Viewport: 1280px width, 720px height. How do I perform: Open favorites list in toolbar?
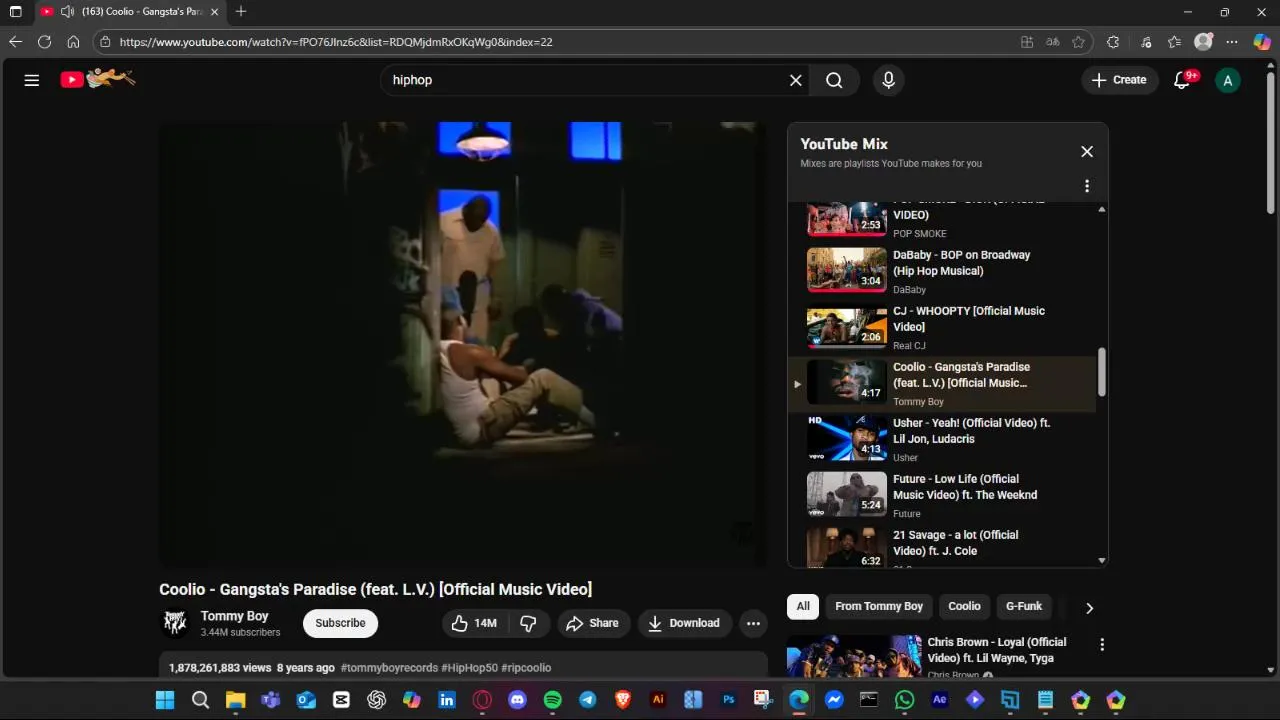(x=1174, y=42)
